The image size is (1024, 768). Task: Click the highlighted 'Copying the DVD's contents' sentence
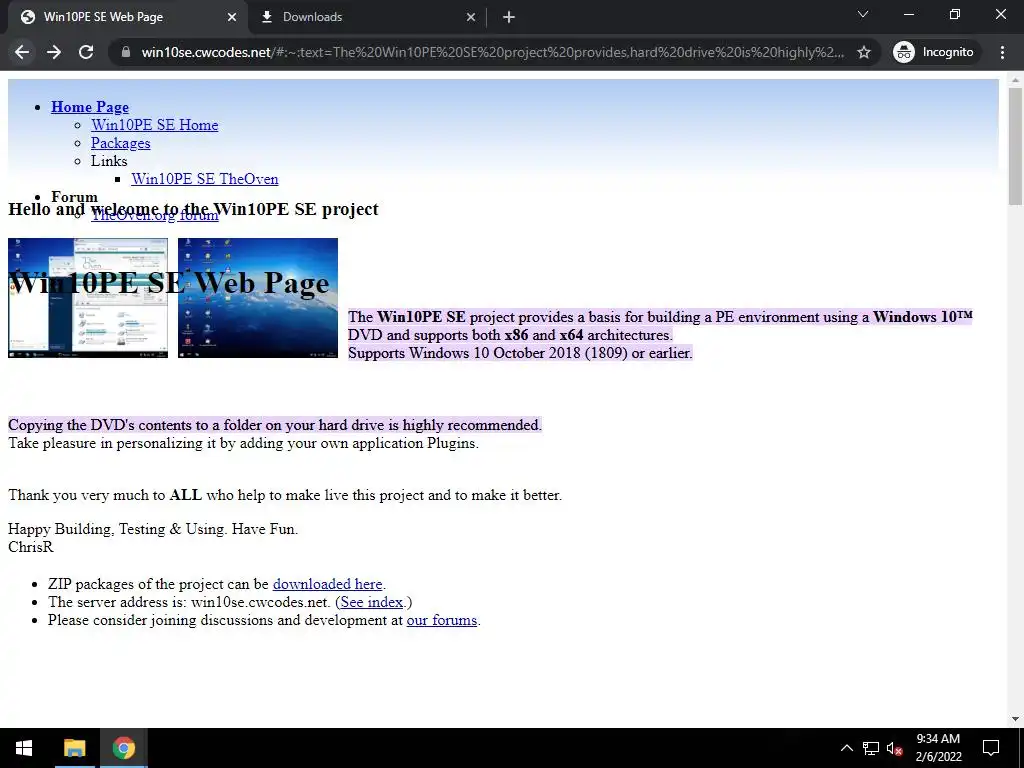[275, 425]
